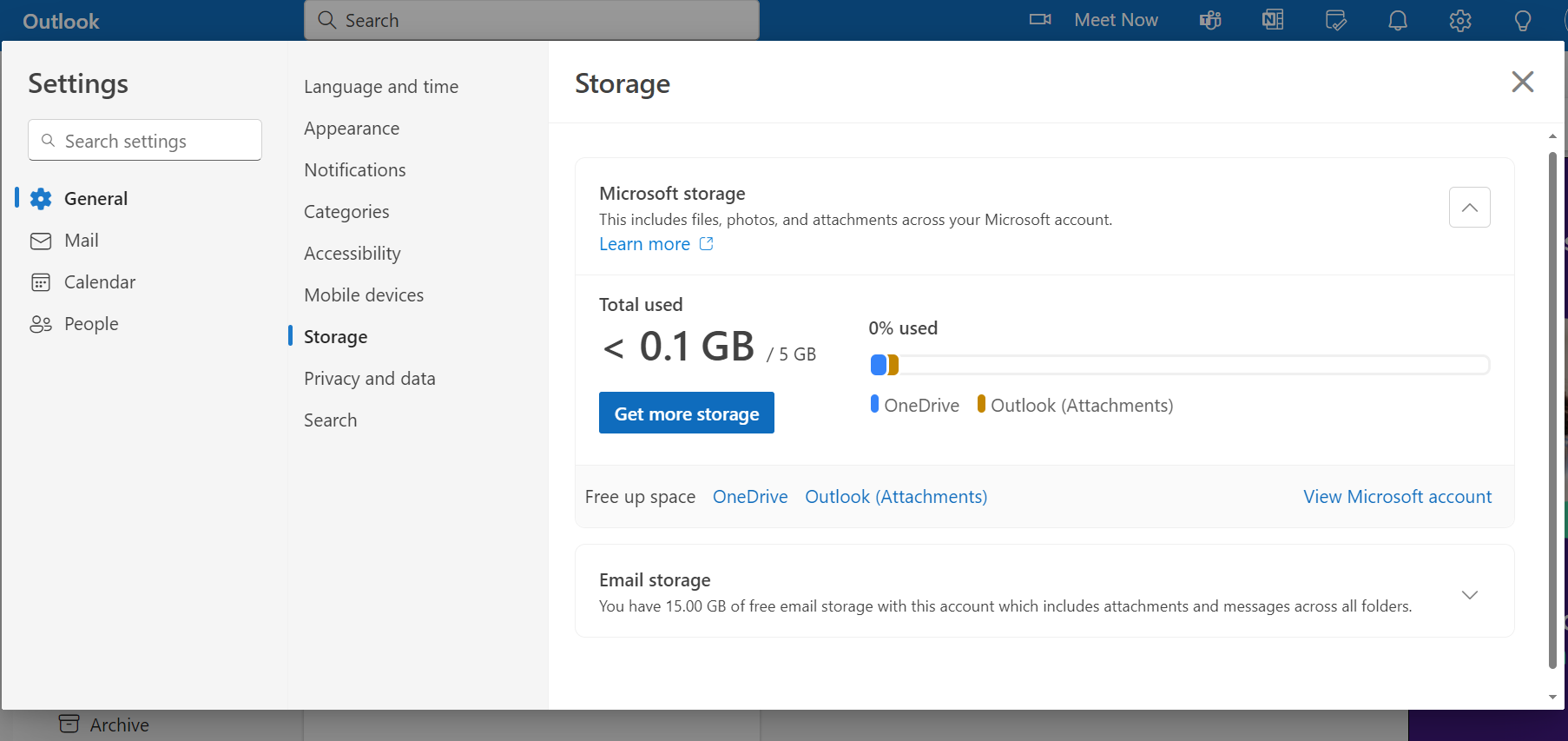Open the settings gear icon in header
This screenshot has height=741, width=1568.
tap(1460, 20)
